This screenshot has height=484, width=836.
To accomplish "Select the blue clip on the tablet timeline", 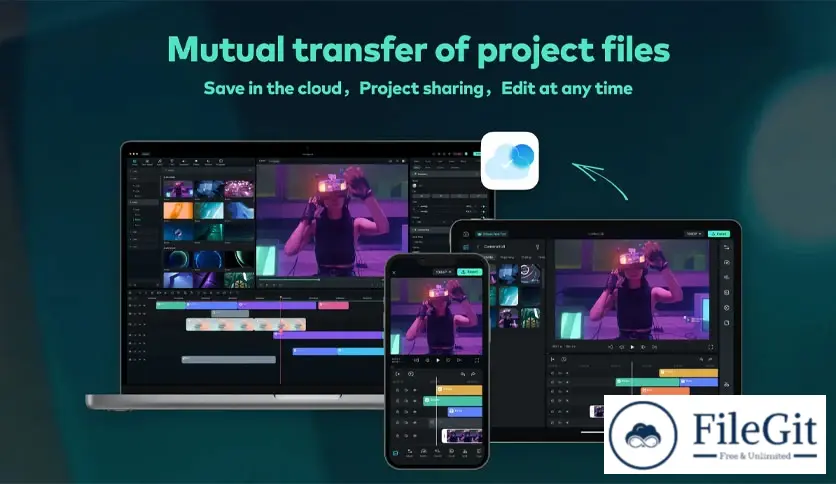I will pyautogui.click(x=698, y=382).
